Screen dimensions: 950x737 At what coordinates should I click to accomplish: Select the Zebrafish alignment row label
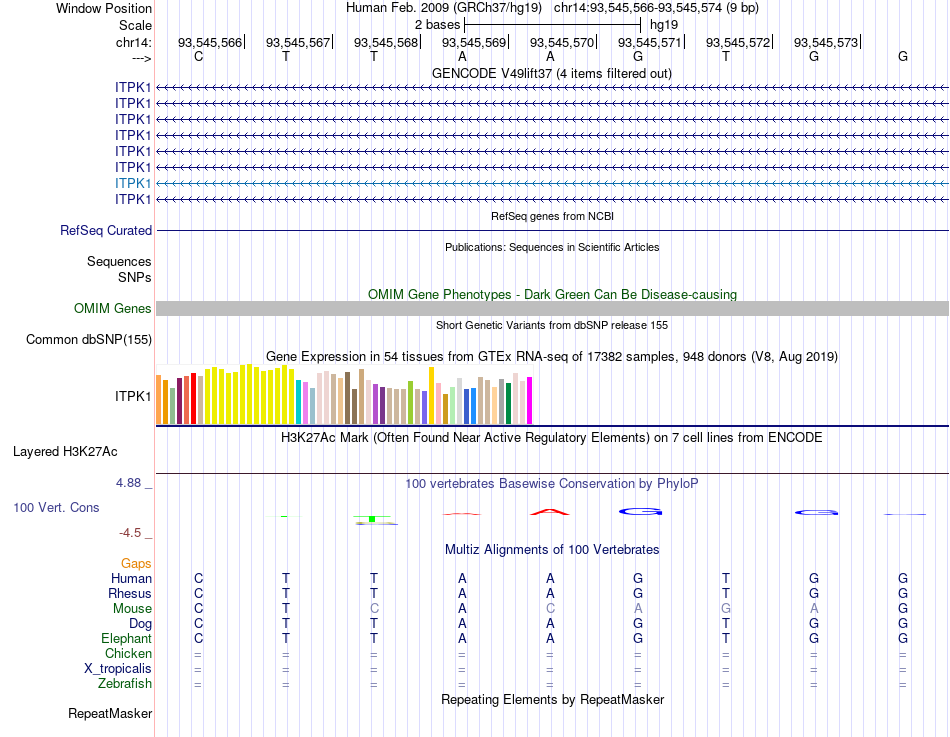[x=125, y=684]
